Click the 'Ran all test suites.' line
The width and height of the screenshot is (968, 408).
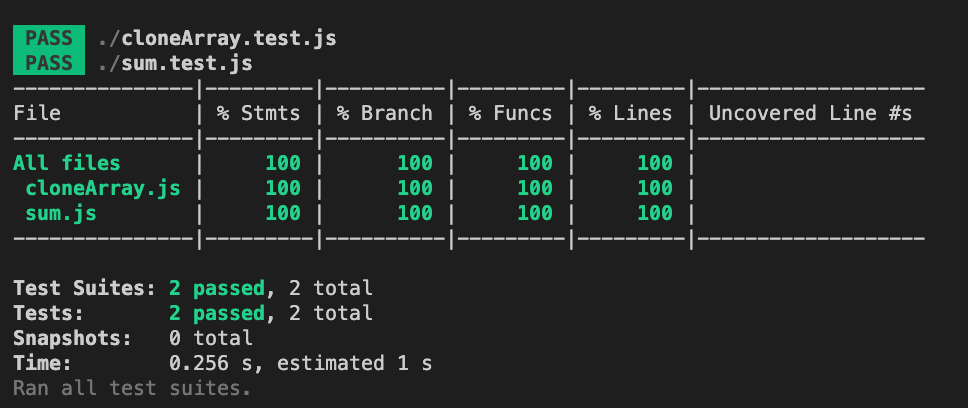click(133, 388)
